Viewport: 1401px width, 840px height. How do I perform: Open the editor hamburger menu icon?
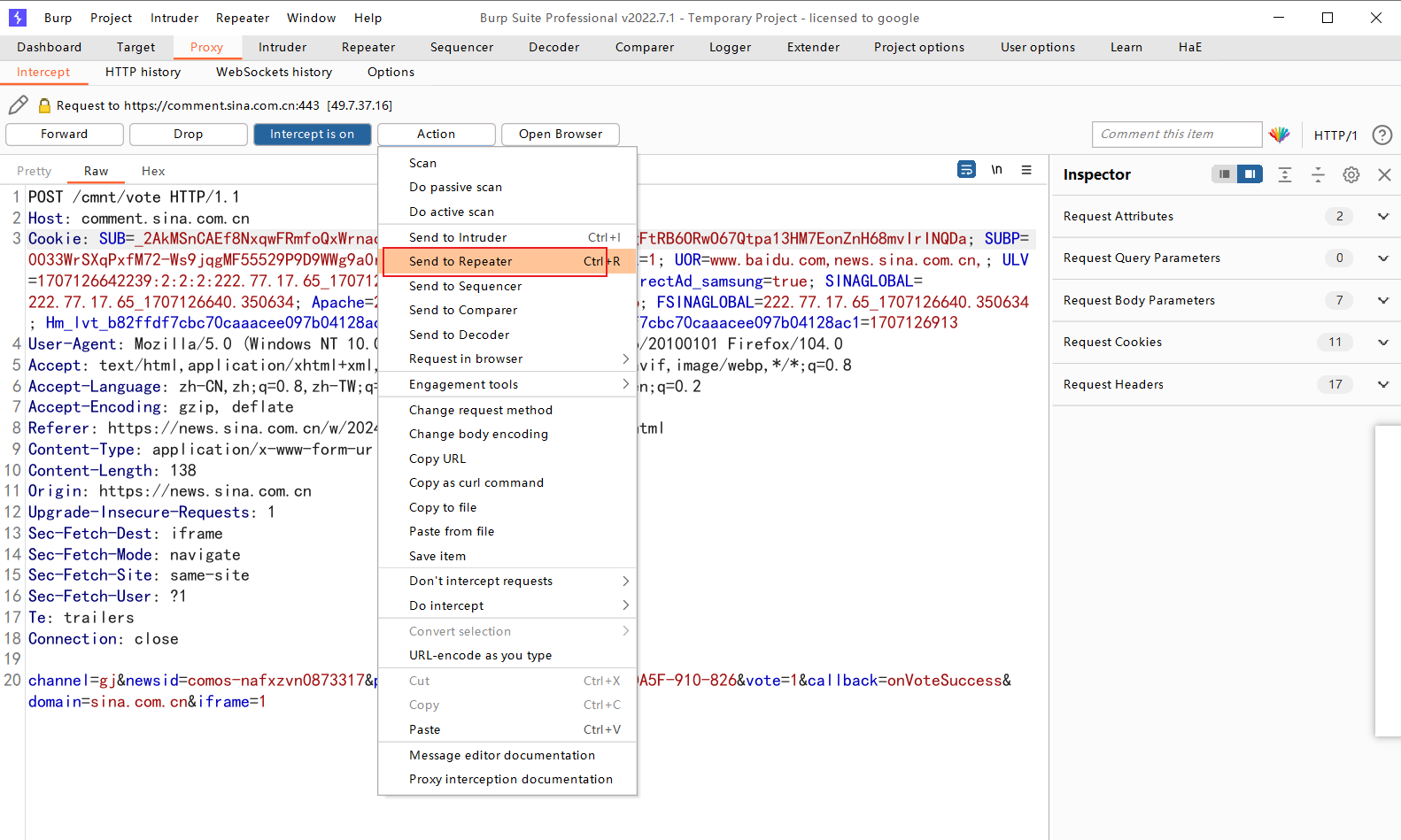[x=1026, y=170]
